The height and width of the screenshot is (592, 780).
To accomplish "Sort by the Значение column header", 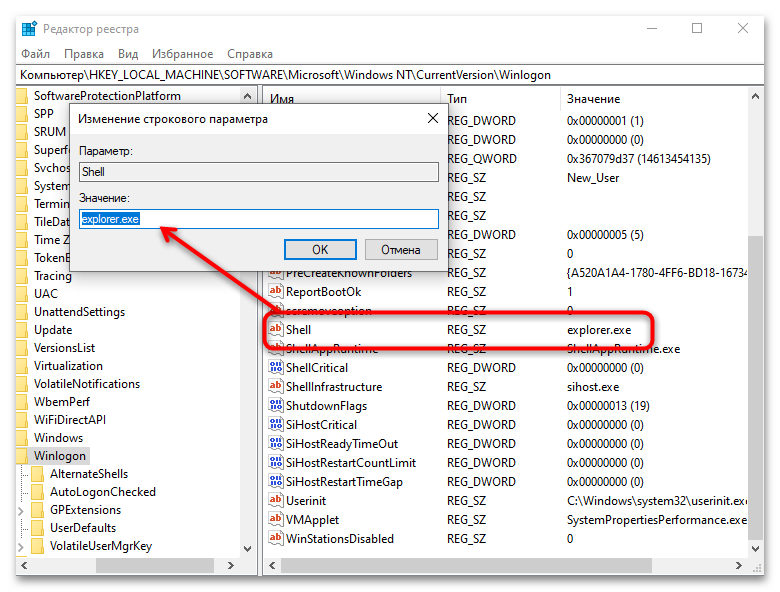I will click(654, 98).
